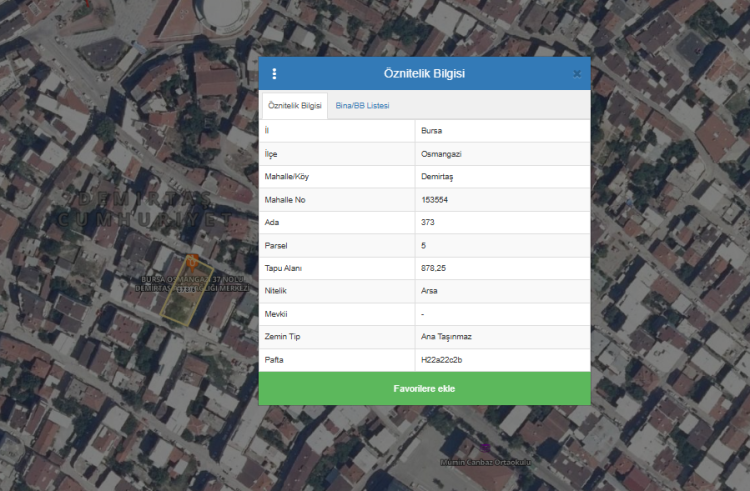Click the İl label link
Viewport: 750px width, 491px height.
click(x=267, y=130)
